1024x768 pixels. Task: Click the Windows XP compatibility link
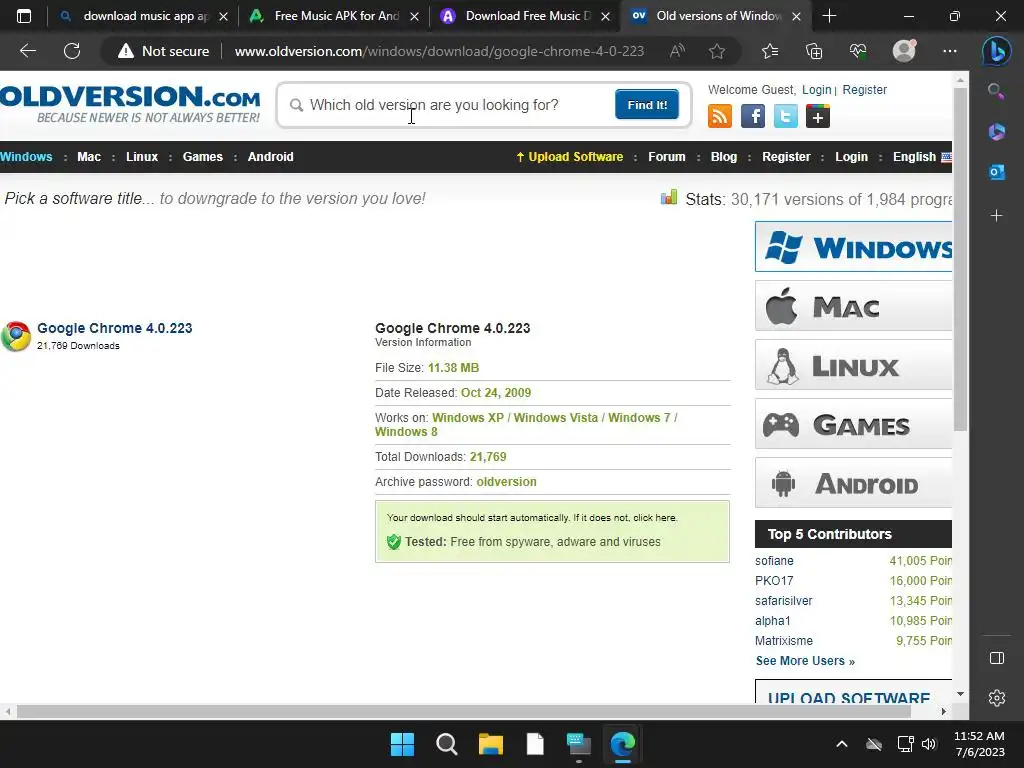pos(468,417)
